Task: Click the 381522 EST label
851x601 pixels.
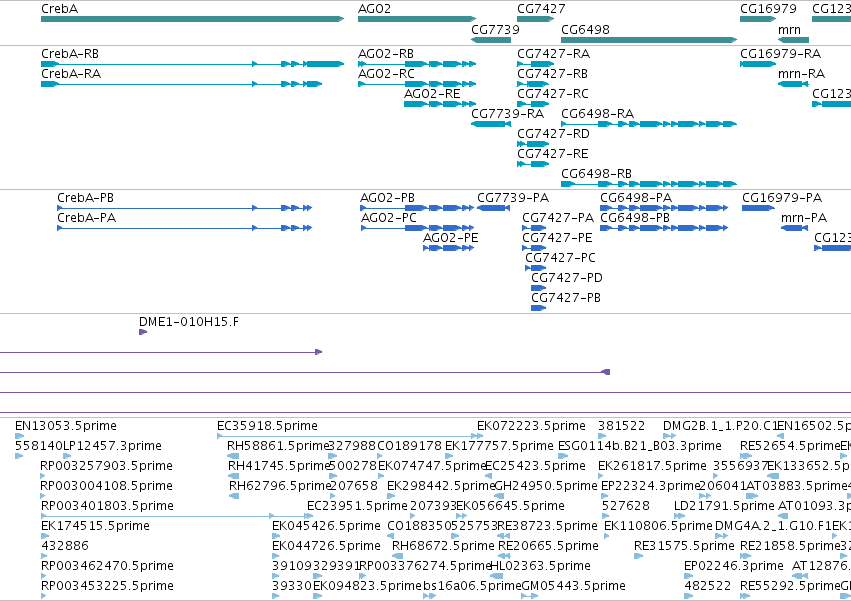Action: click(621, 426)
